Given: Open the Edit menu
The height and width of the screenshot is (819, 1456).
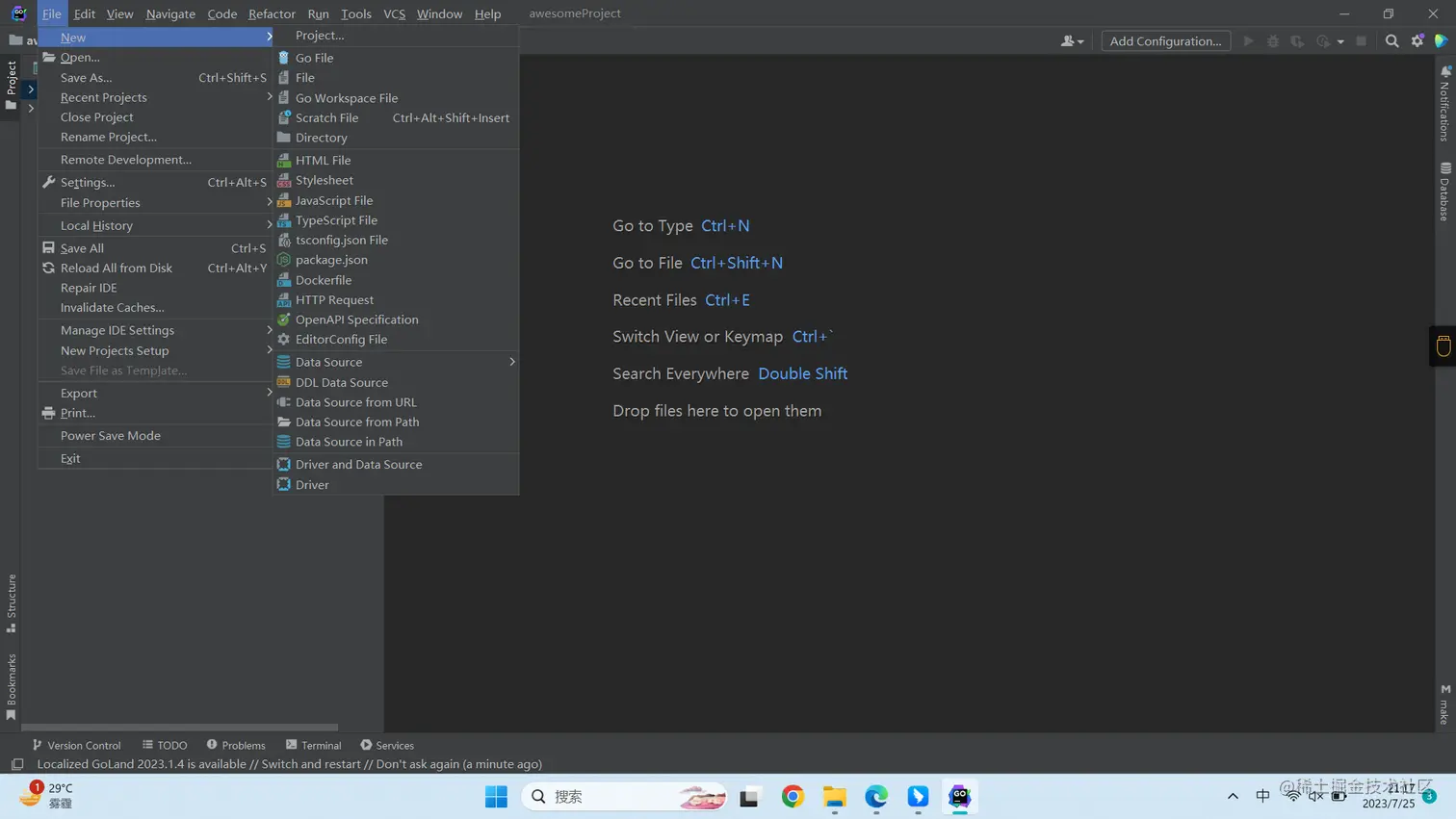Looking at the screenshot, I should [x=84, y=13].
